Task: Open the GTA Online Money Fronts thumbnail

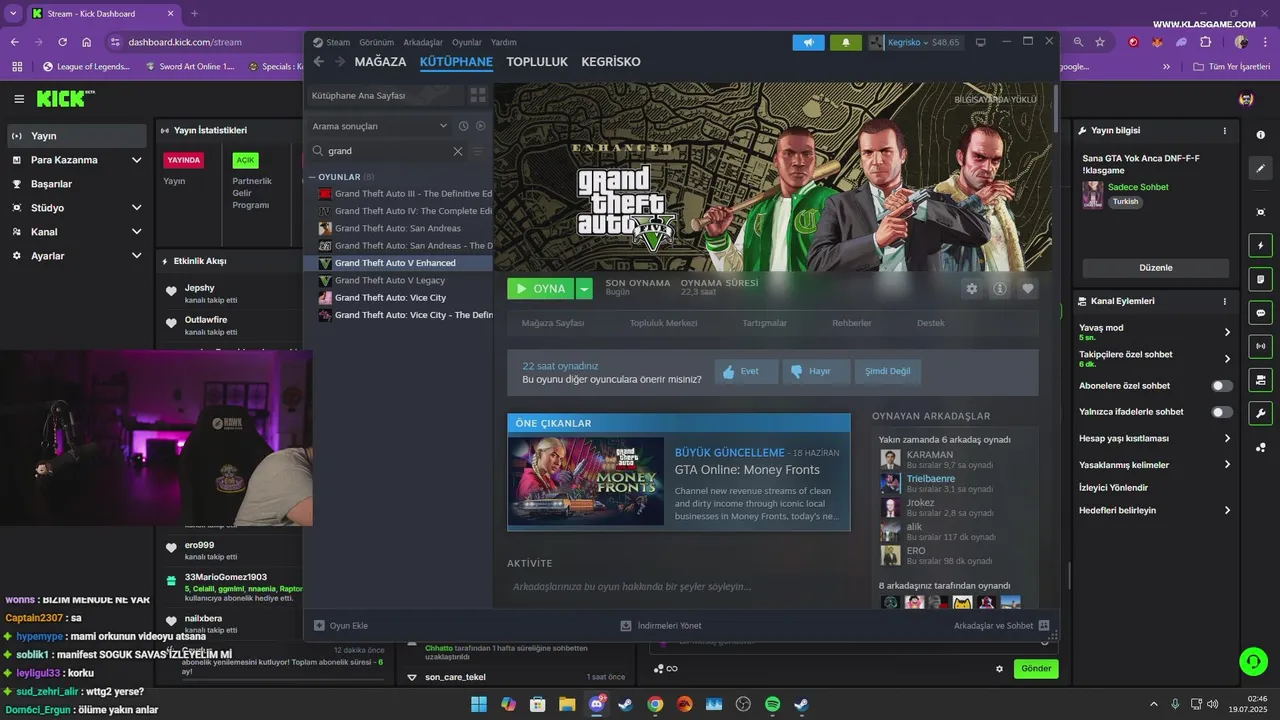Action: [586, 481]
